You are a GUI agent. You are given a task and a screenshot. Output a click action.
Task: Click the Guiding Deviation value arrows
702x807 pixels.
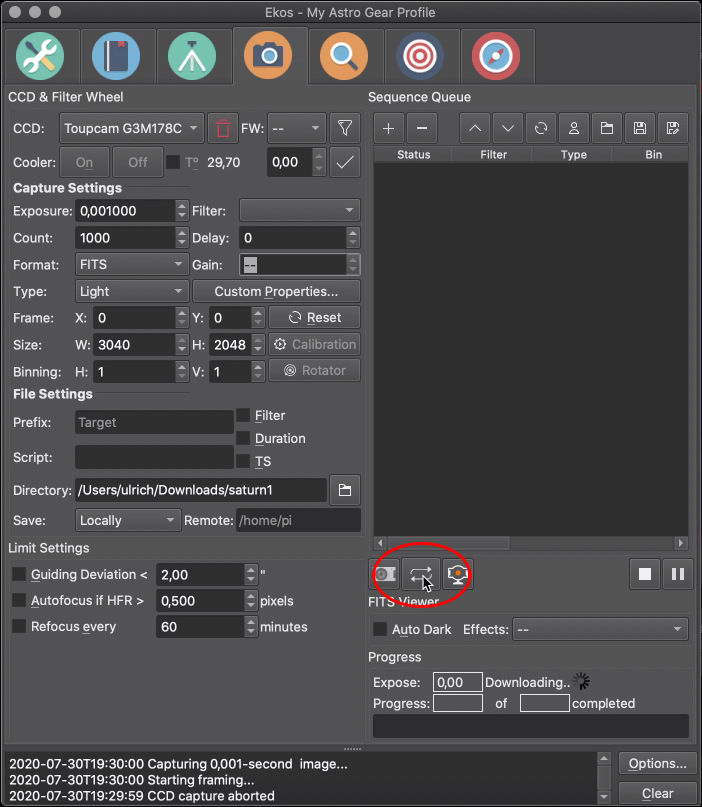pos(251,574)
